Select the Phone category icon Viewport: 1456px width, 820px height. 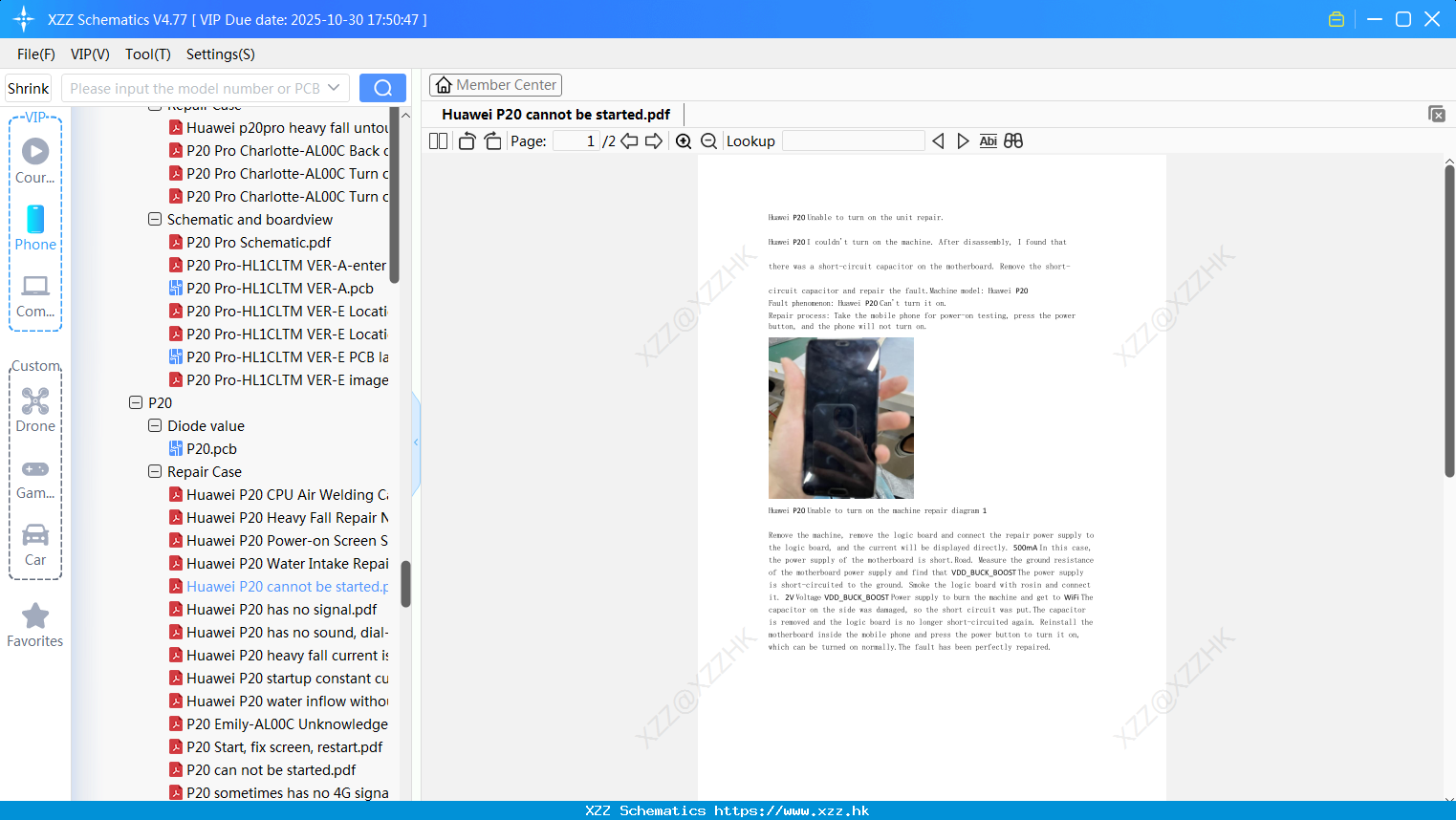click(35, 219)
